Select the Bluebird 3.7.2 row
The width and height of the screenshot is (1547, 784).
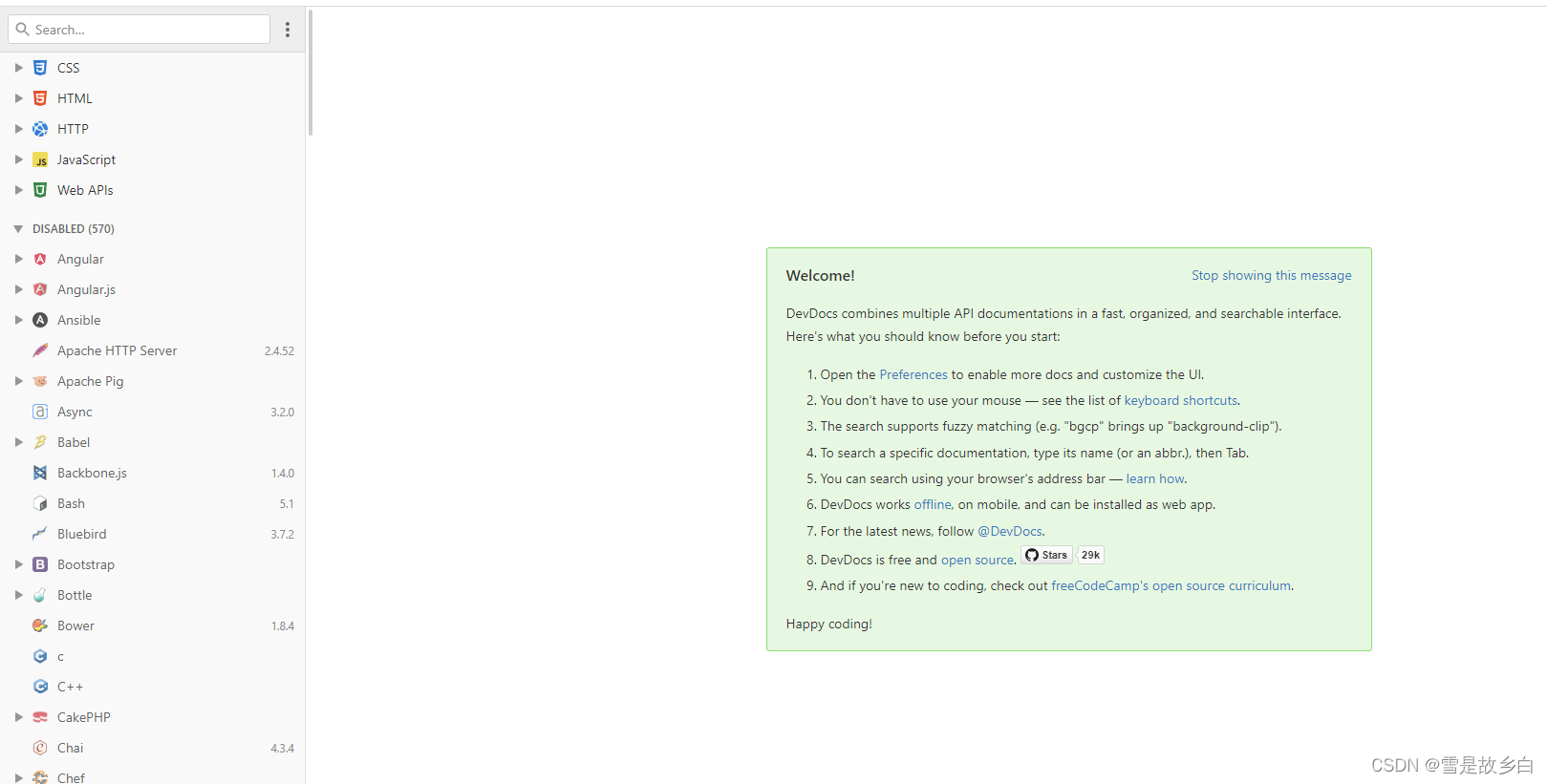pos(153,534)
